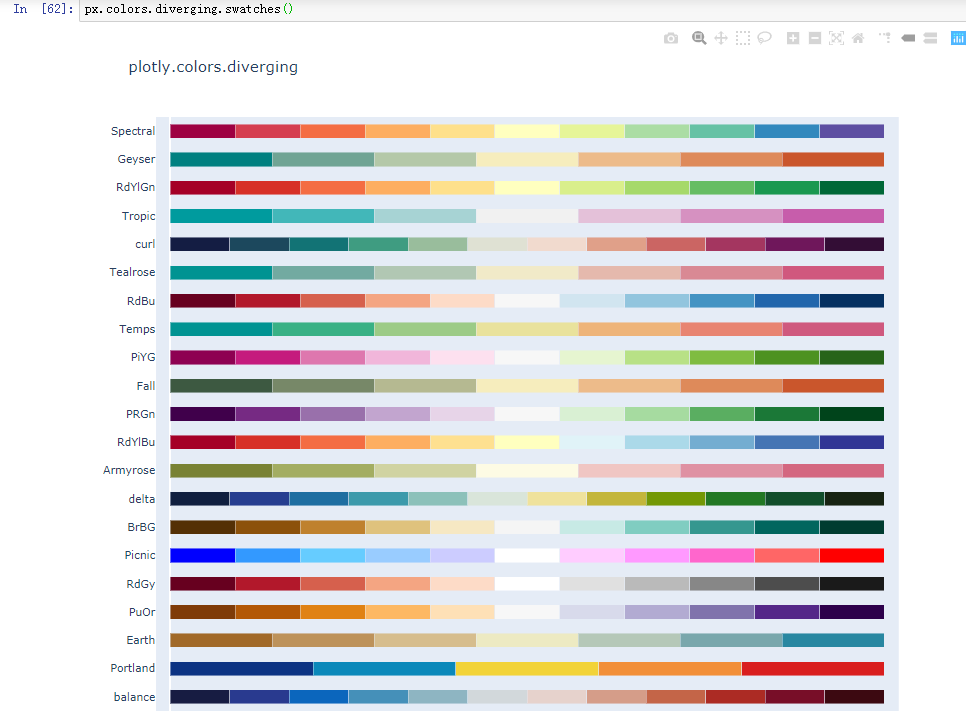966x720 pixels.
Task: Click the Autoscale icon
Action: coord(836,38)
